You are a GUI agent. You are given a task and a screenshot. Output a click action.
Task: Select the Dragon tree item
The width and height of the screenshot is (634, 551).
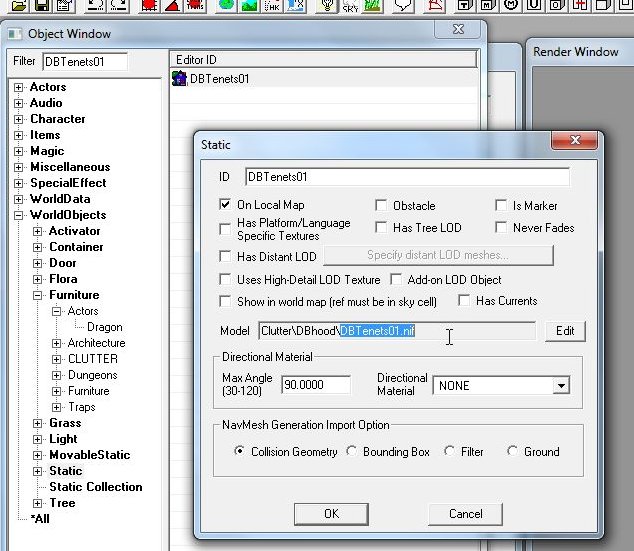[104, 327]
